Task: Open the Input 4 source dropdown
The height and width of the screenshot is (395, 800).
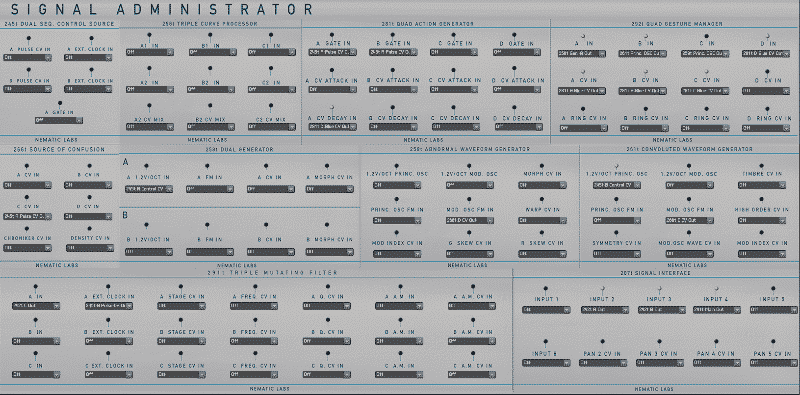Action: [x=717, y=310]
